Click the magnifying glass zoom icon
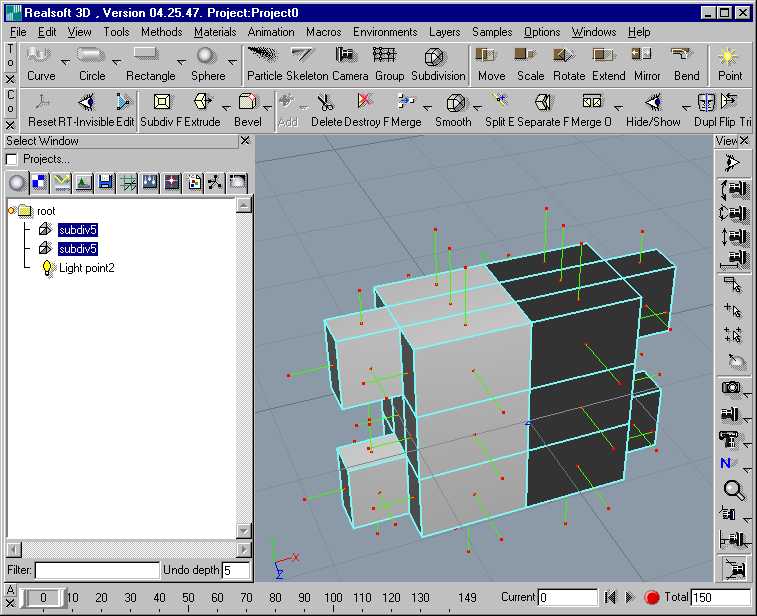The image size is (757, 616). point(733,490)
